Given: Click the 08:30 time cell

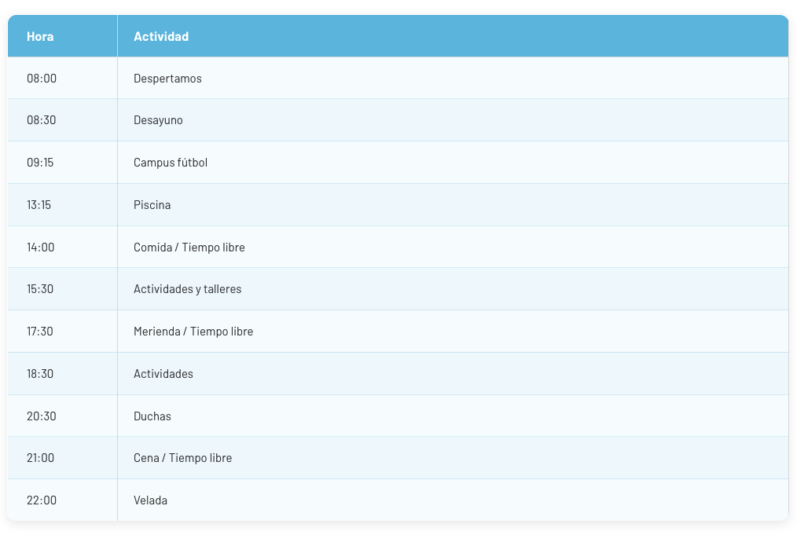Looking at the screenshot, I should 41,120.
